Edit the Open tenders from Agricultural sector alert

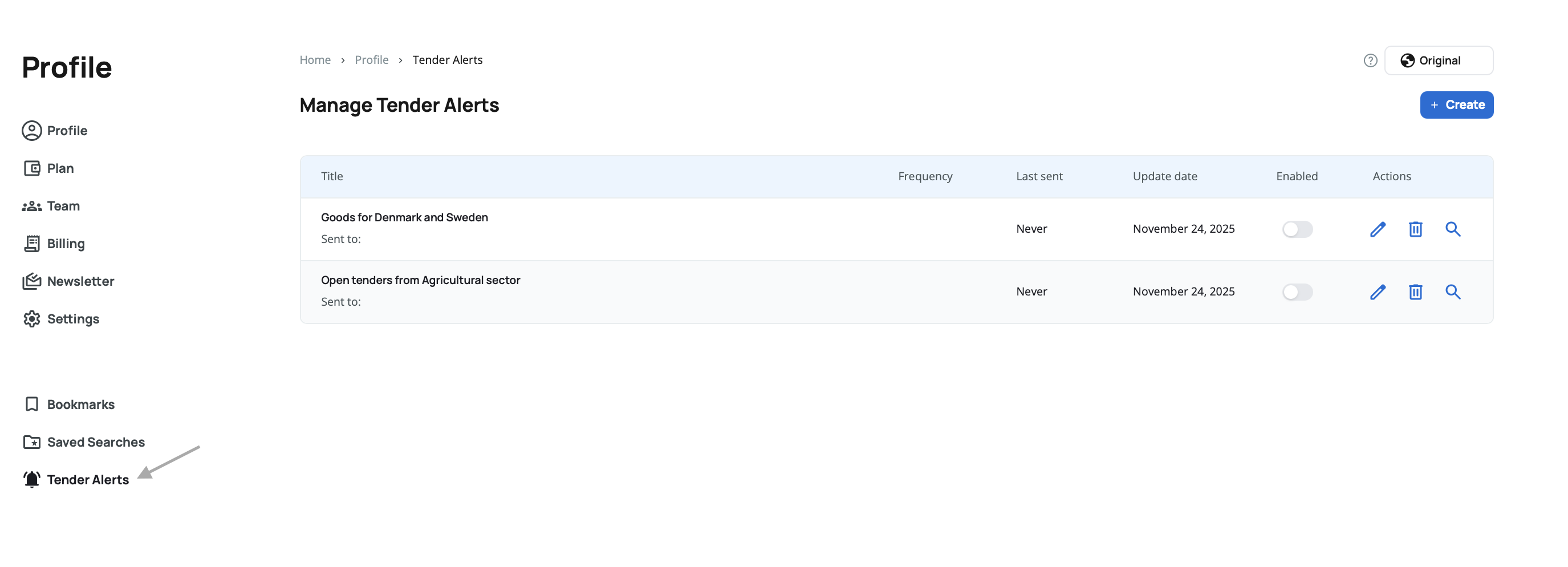(x=1378, y=291)
